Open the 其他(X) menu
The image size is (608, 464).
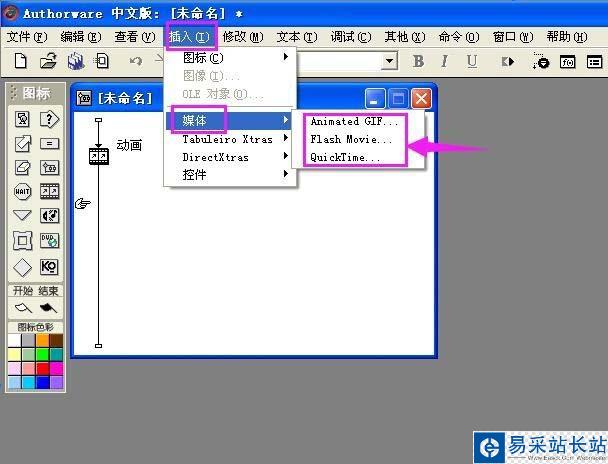[x=405, y=37]
